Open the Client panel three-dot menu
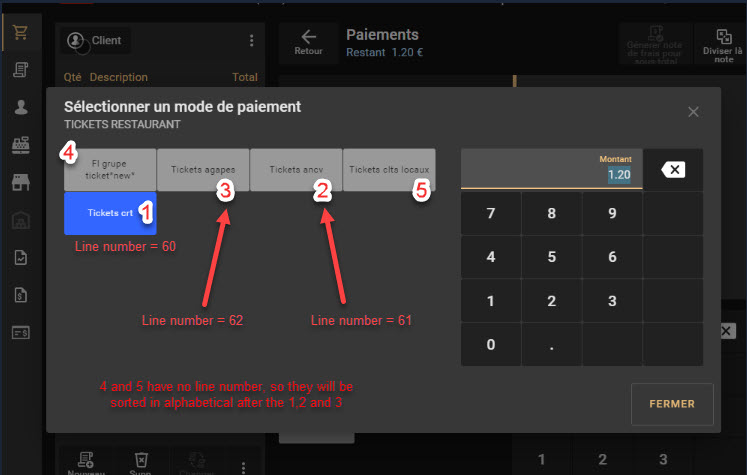The image size is (747, 475). (252, 40)
